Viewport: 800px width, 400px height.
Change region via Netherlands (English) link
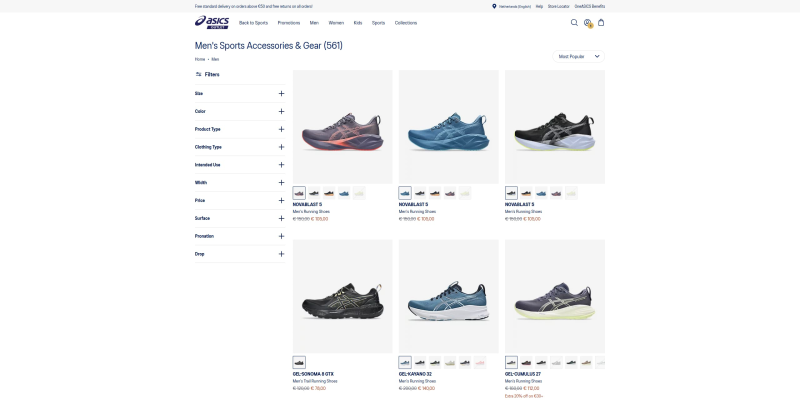(x=515, y=6)
